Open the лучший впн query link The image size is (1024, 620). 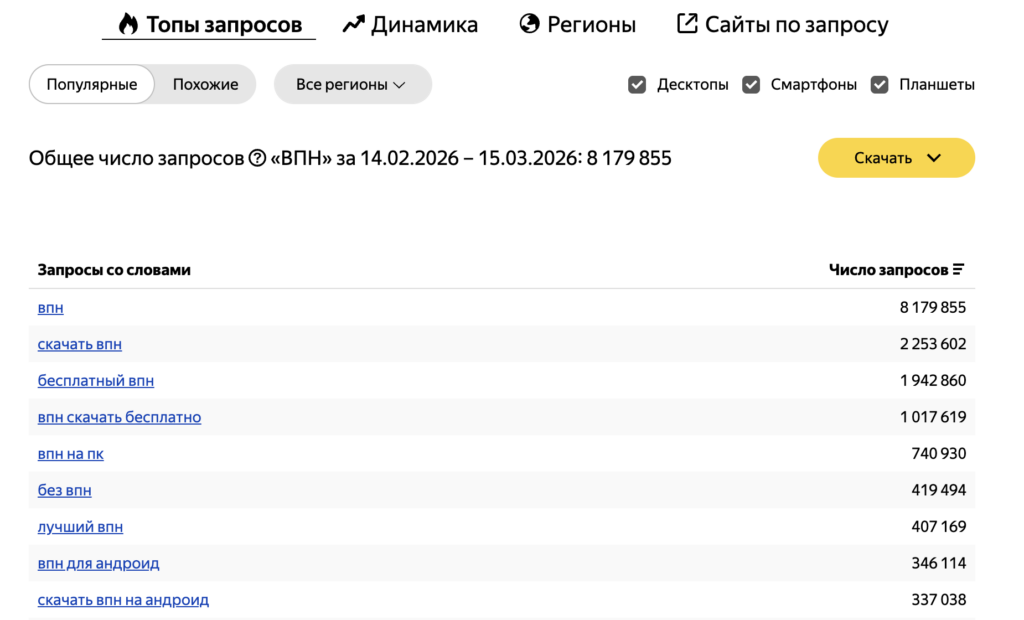point(80,526)
